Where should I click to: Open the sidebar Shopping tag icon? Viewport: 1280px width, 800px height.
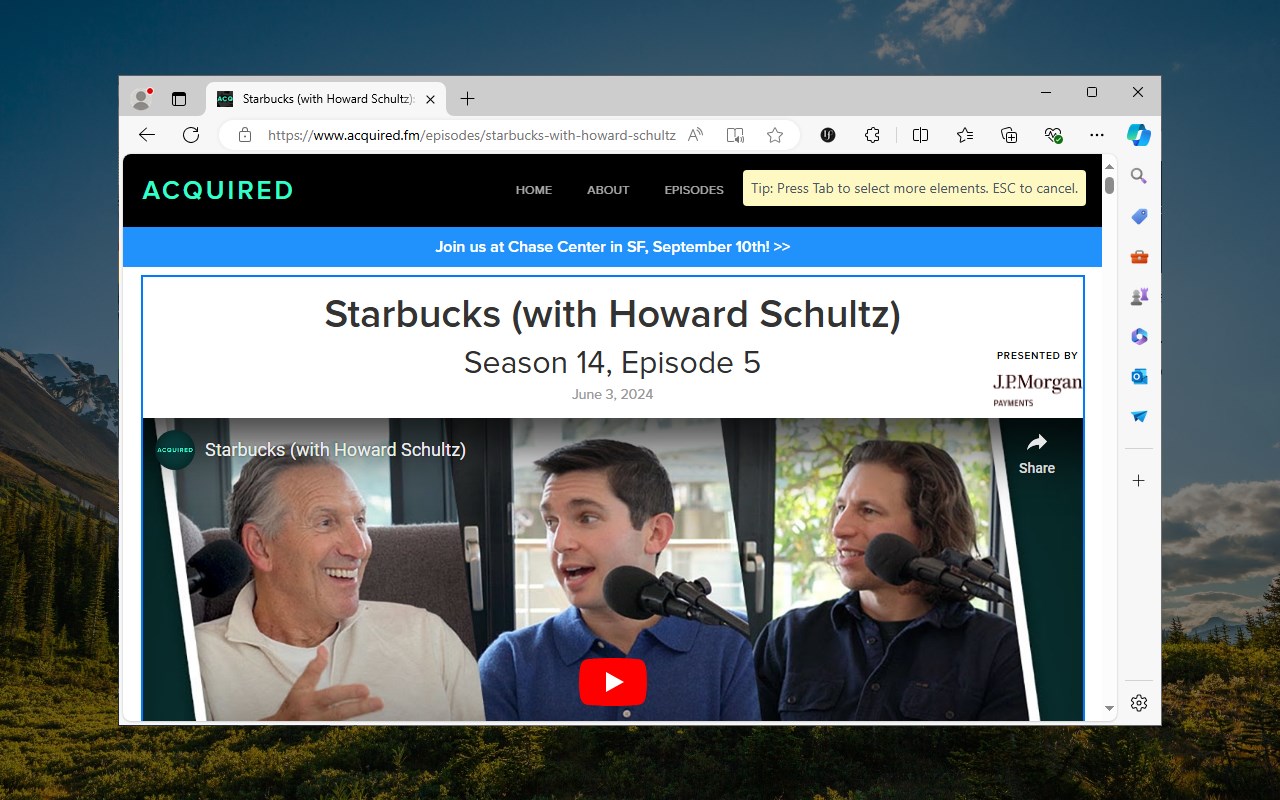[1139, 217]
